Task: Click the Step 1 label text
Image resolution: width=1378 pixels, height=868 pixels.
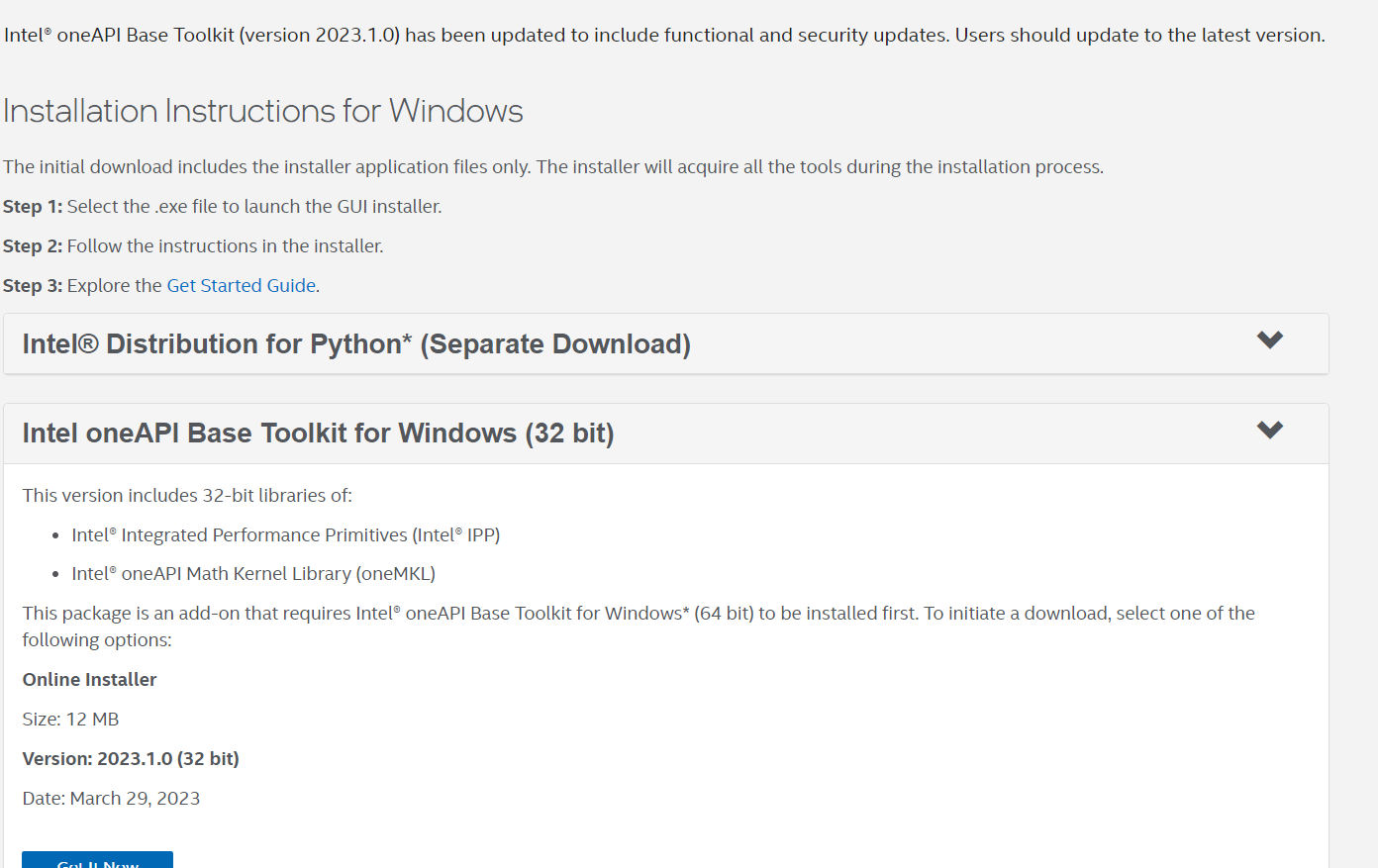Action: 32,207
